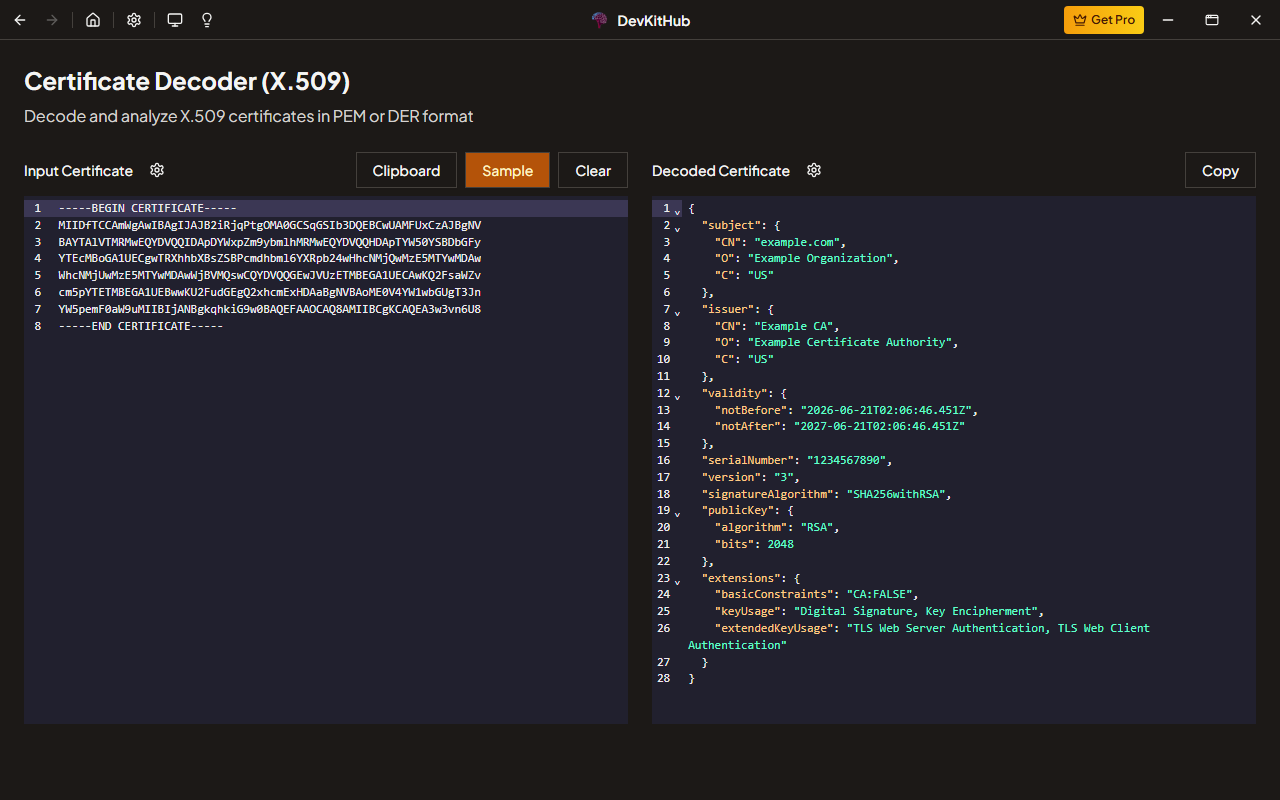Open the home icon in the title bar

(x=93, y=20)
